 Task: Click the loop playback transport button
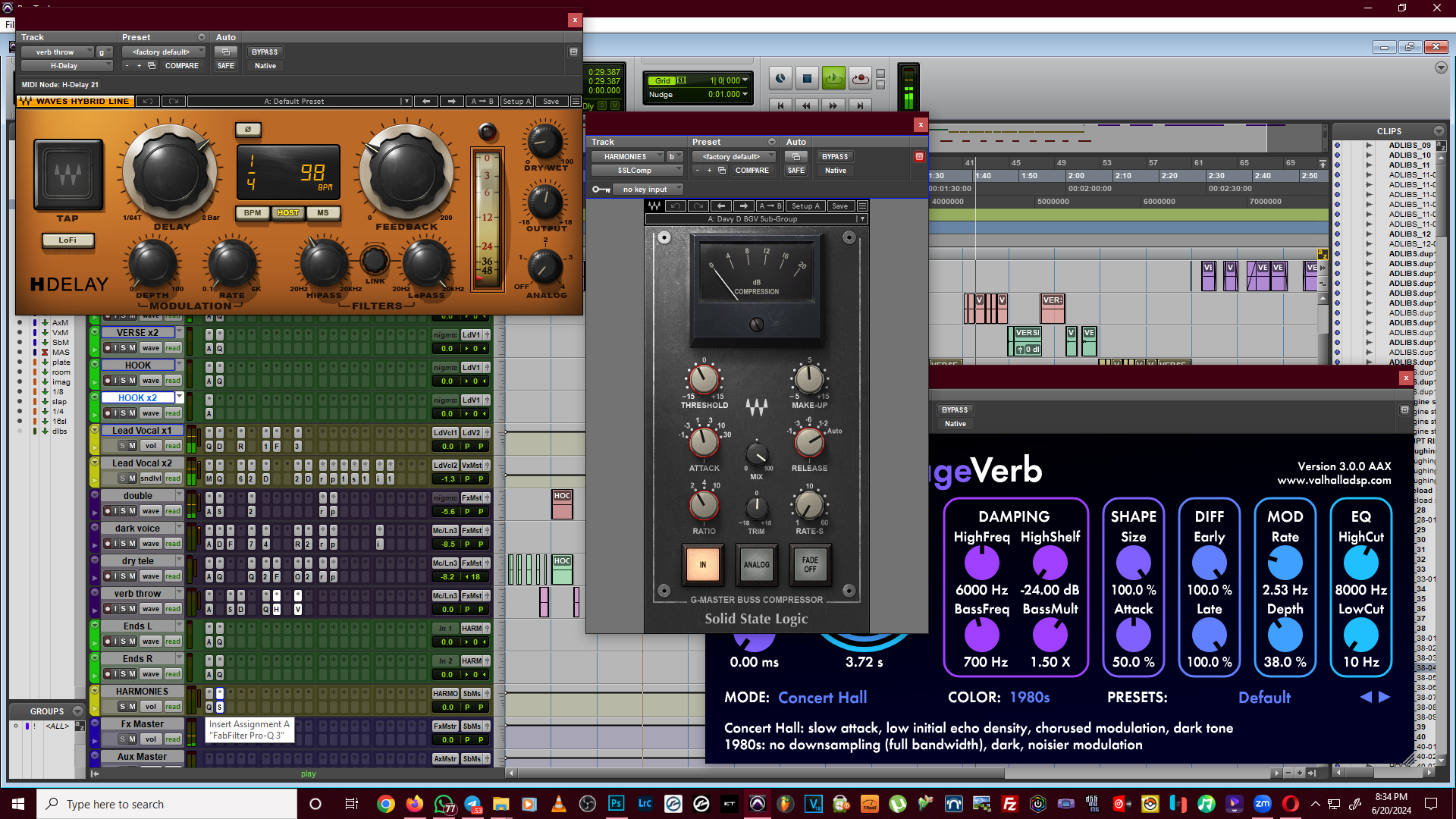(833, 78)
